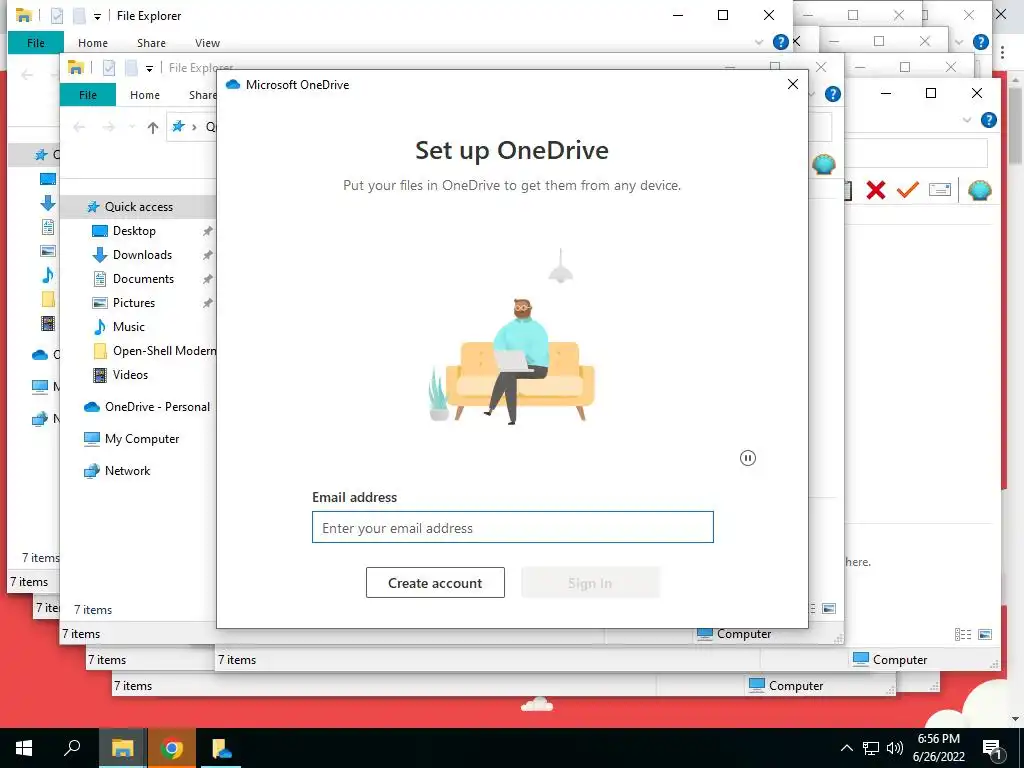The image size is (1024, 768).
Task: Select My Computer in the navigation tree
Action: 142,439
